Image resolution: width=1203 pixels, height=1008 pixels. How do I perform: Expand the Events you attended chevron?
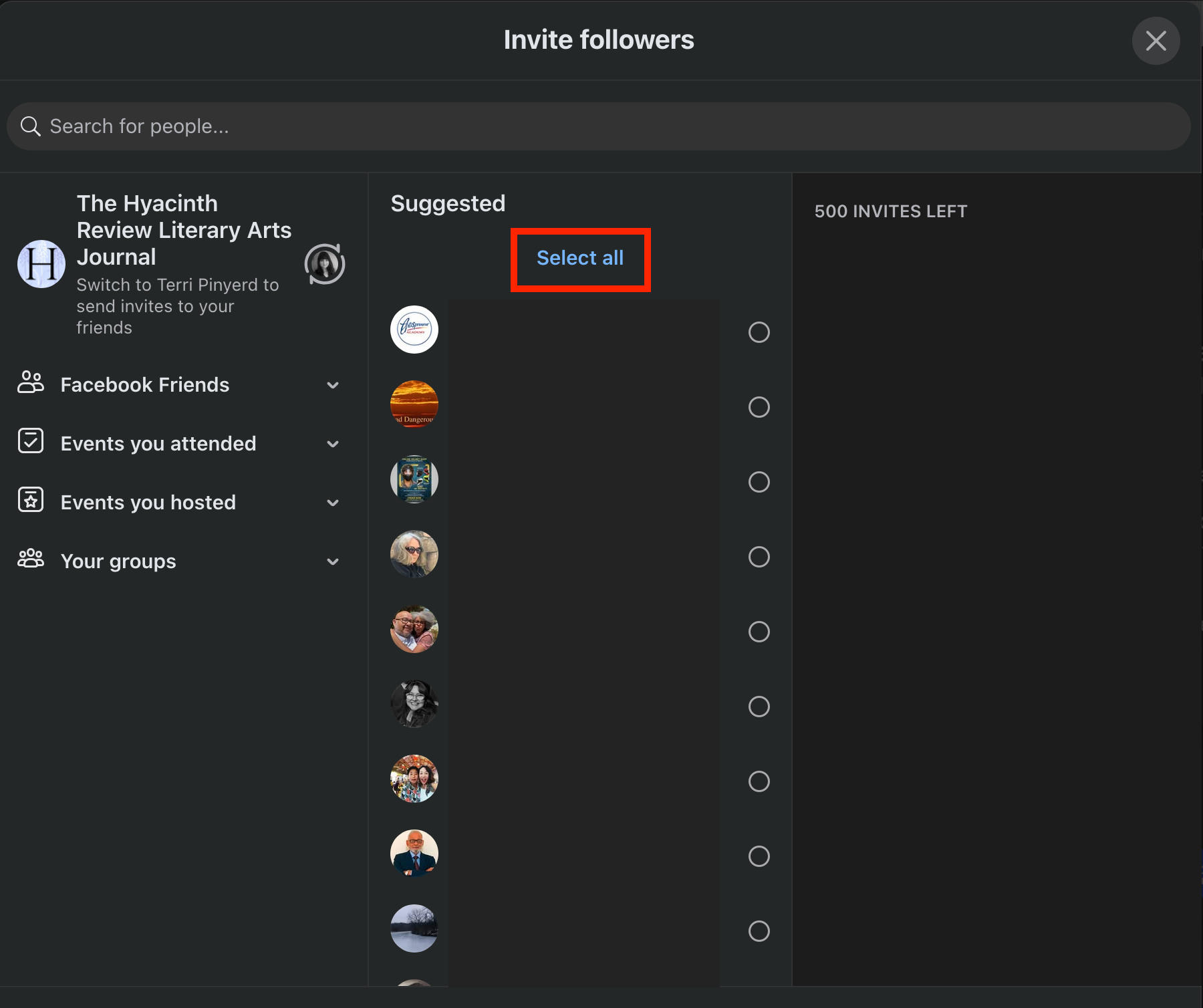click(x=333, y=444)
